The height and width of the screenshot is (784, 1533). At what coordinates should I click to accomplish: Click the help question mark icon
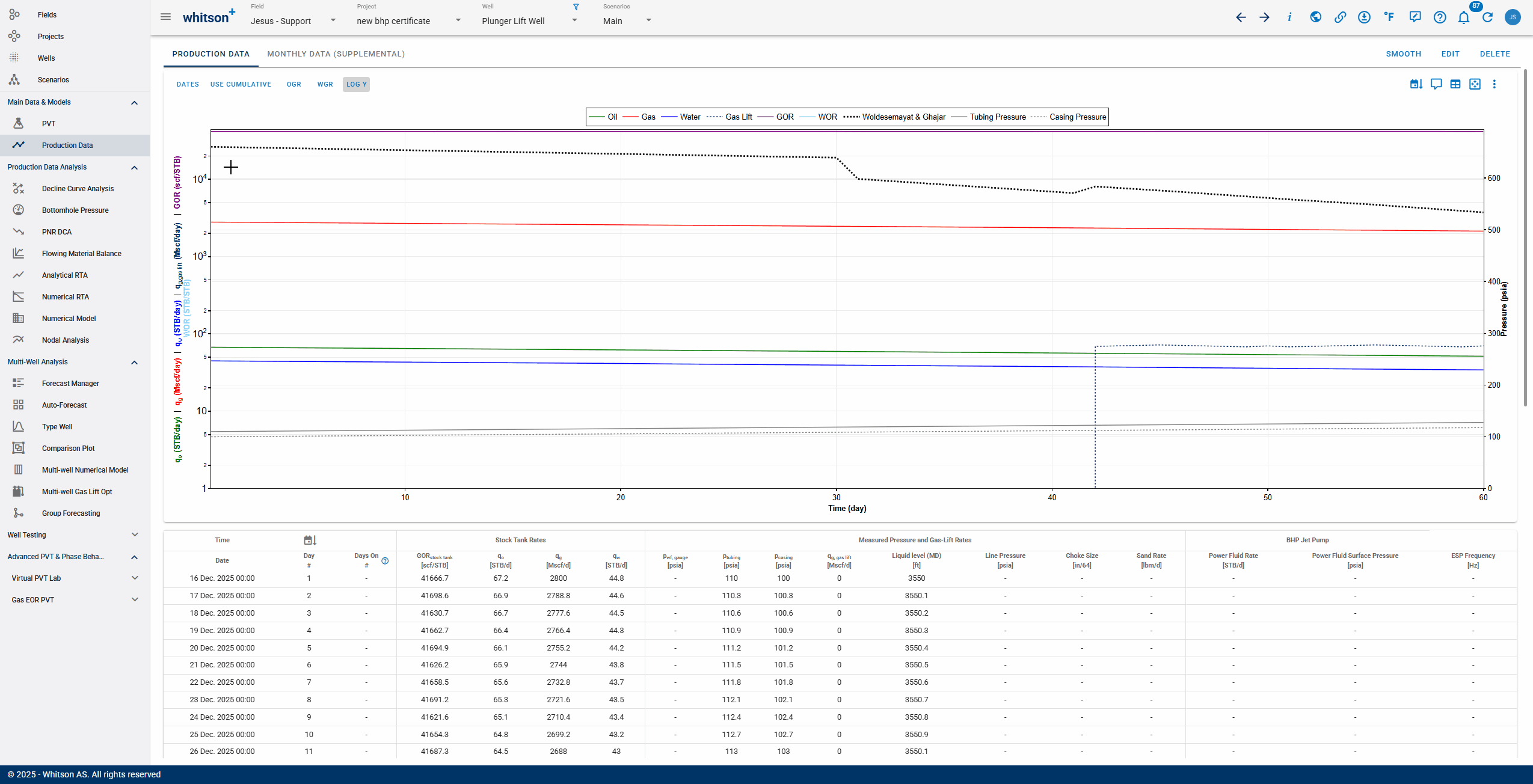tap(1439, 17)
